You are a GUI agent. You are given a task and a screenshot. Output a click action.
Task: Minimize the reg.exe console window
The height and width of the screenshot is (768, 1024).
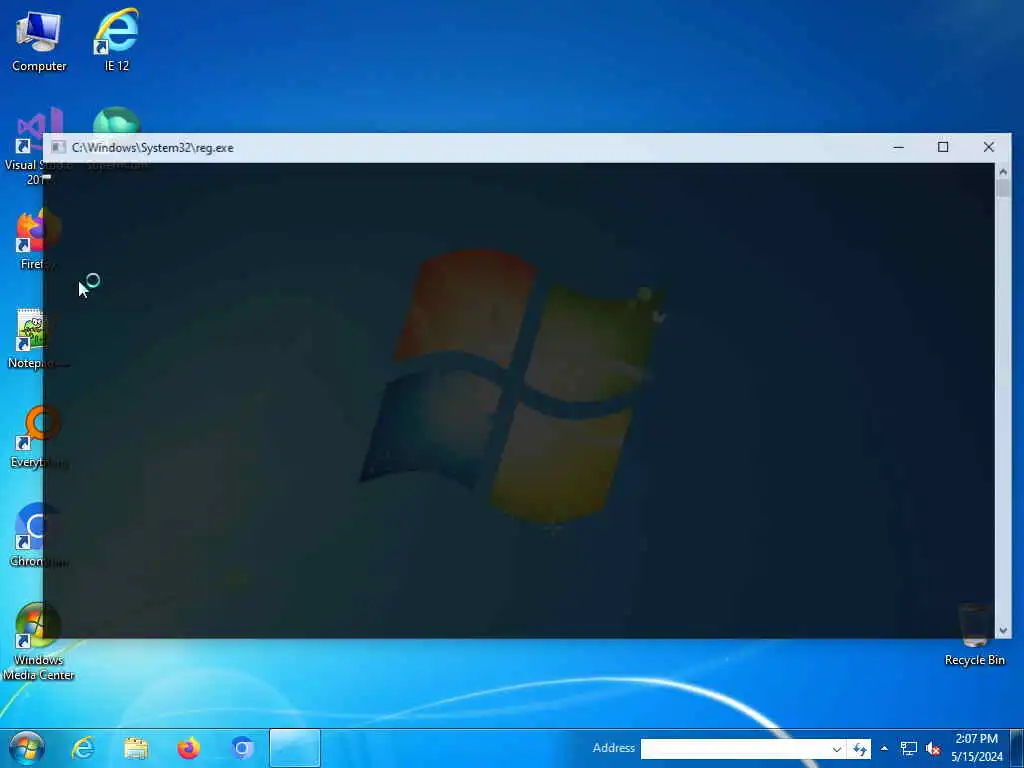pos(899,147)
